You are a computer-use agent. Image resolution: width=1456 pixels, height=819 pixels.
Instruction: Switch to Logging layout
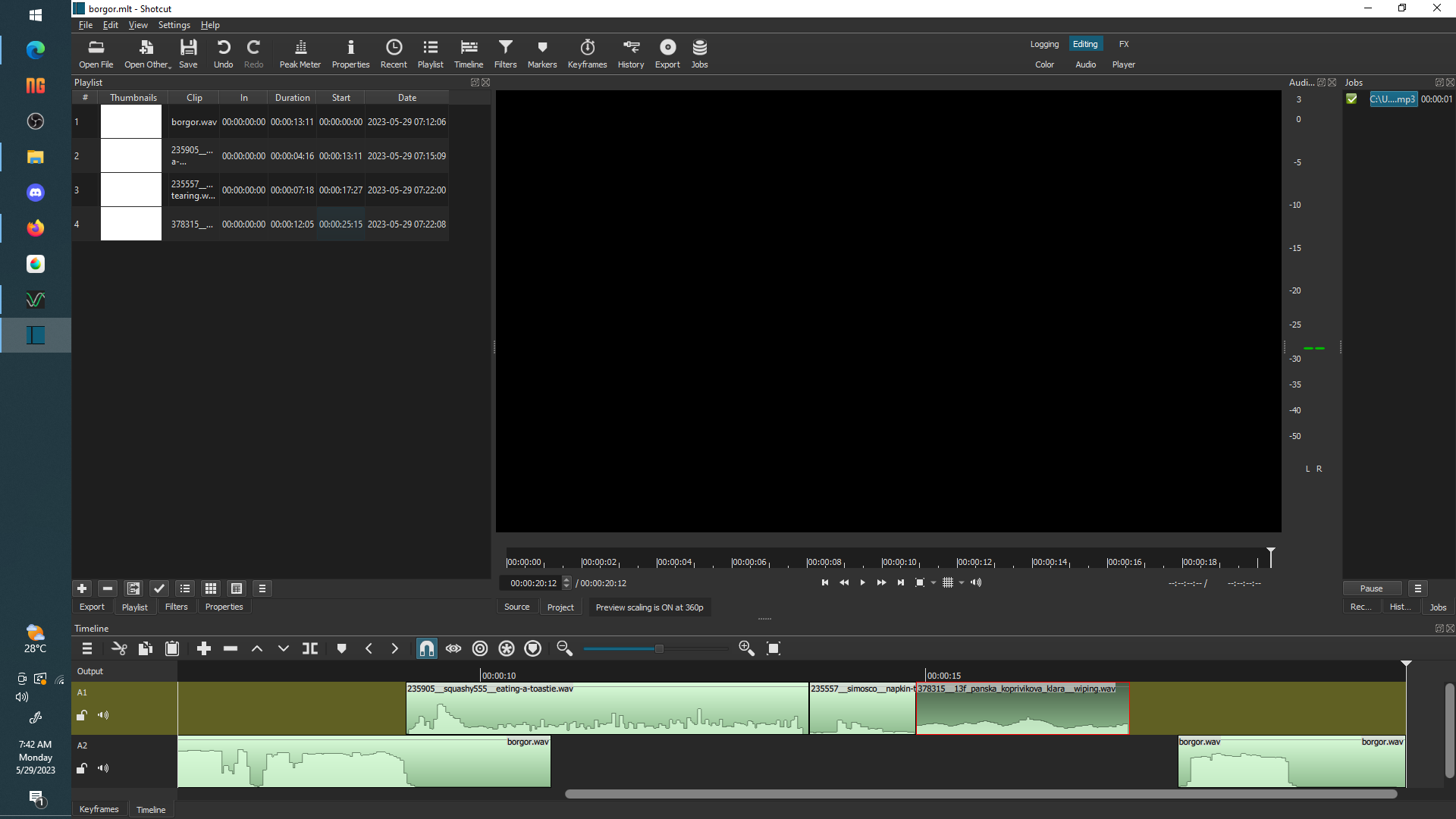(1044, 44)
